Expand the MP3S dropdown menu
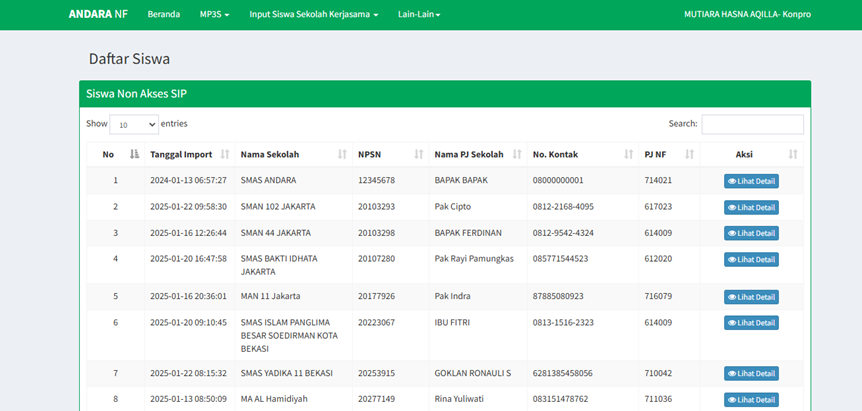The width and height of the screenshot is (862, 411). [x=214, y=15]
